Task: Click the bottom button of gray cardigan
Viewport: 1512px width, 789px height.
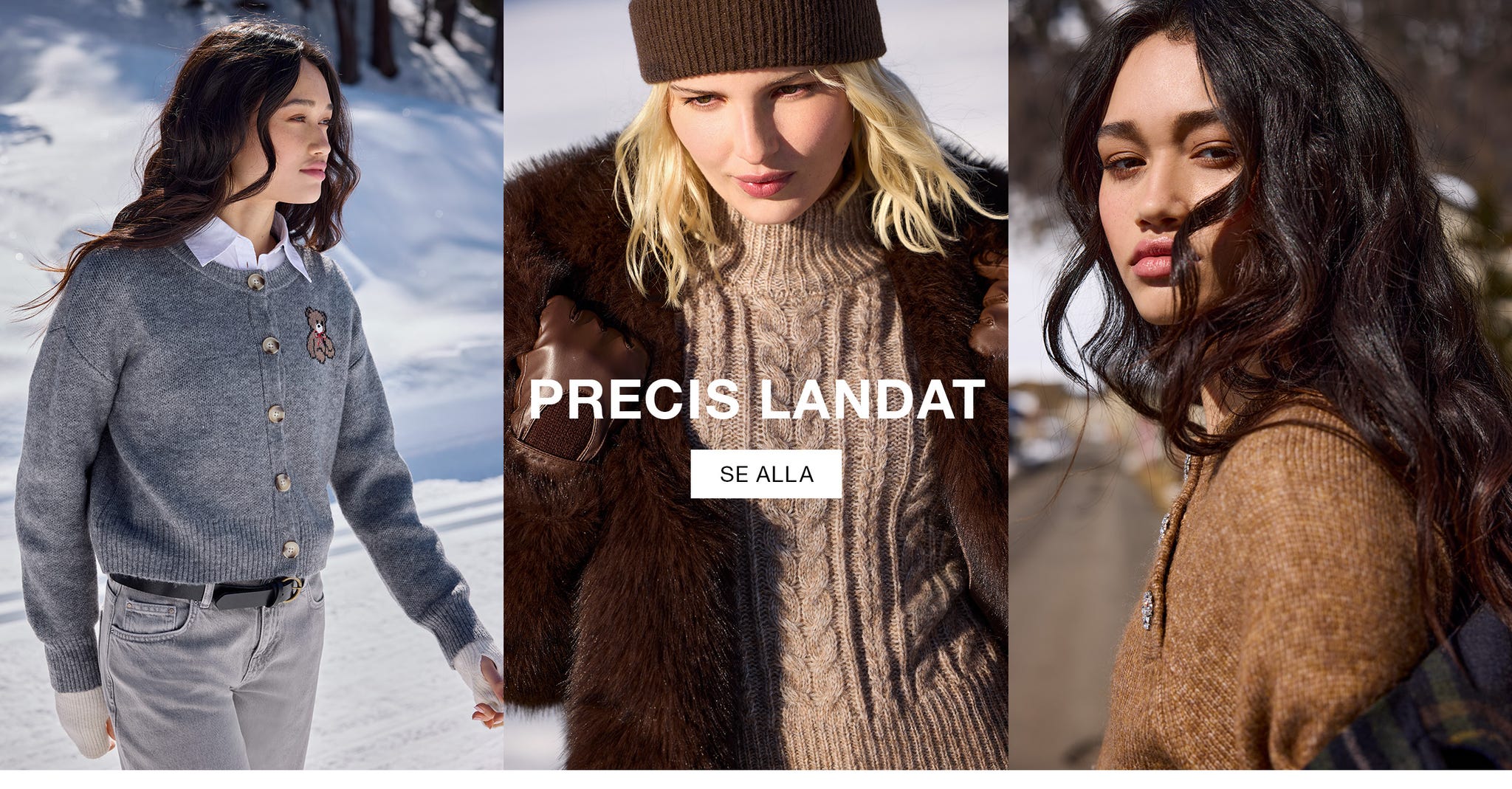Action: (x=291, y=549)
